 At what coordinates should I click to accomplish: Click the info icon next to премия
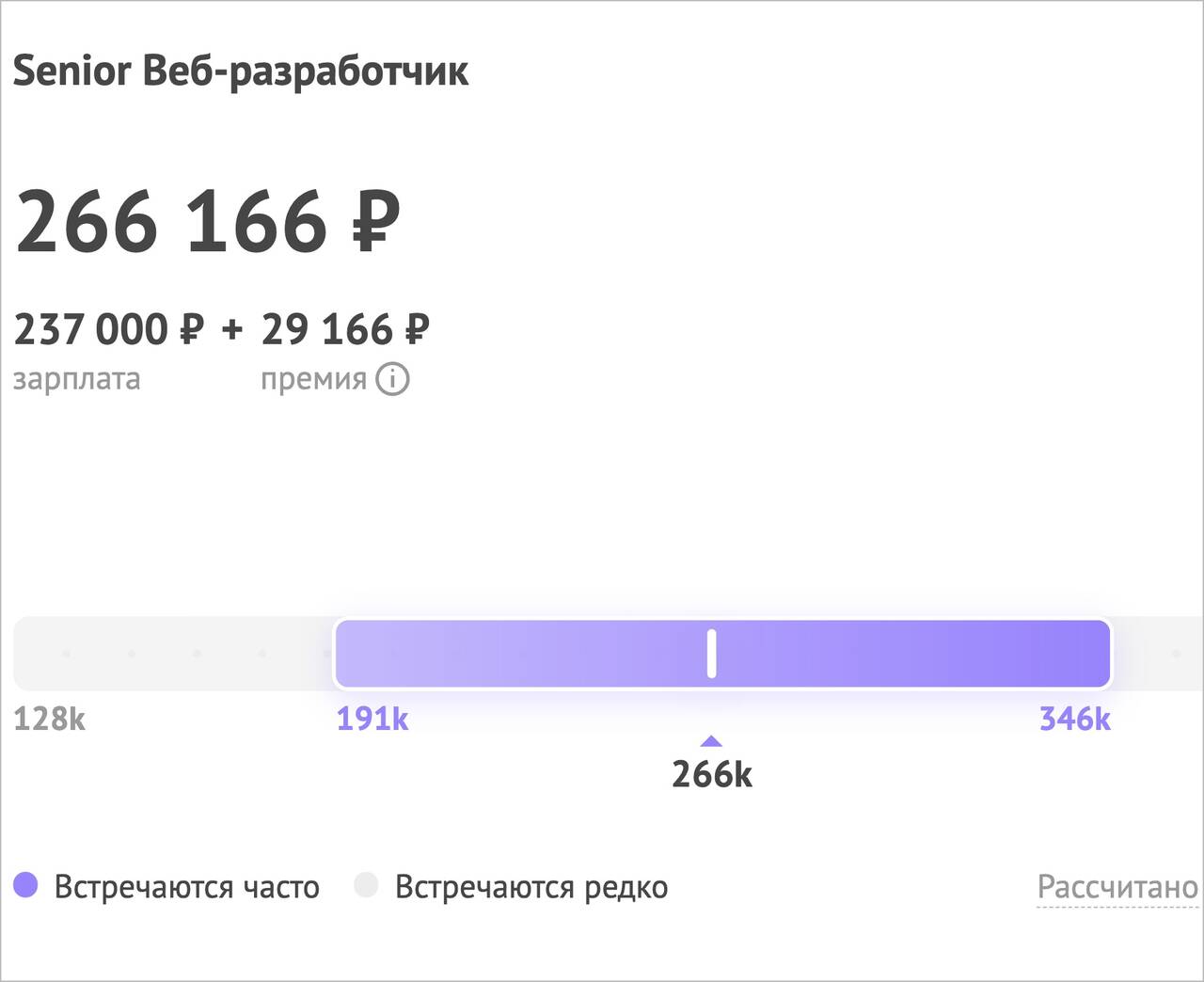click(x=392, y=379)
